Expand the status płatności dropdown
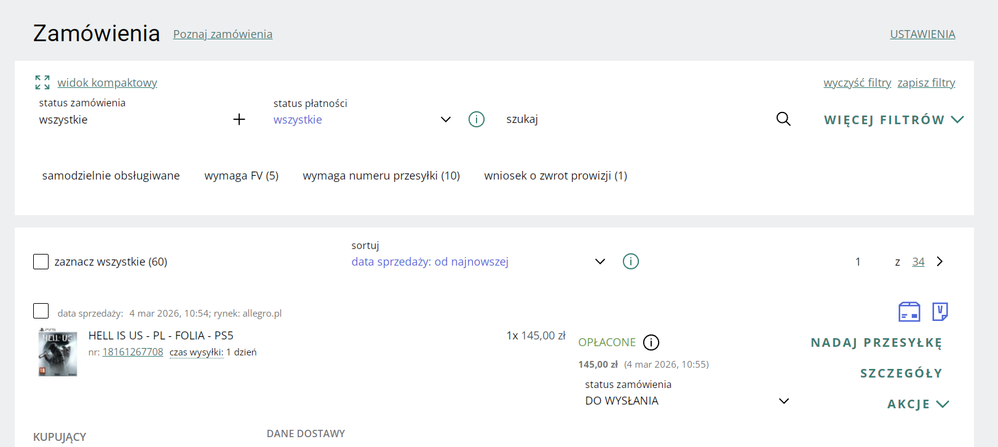Screen dimensions: 998x447 tap(445, 119)
